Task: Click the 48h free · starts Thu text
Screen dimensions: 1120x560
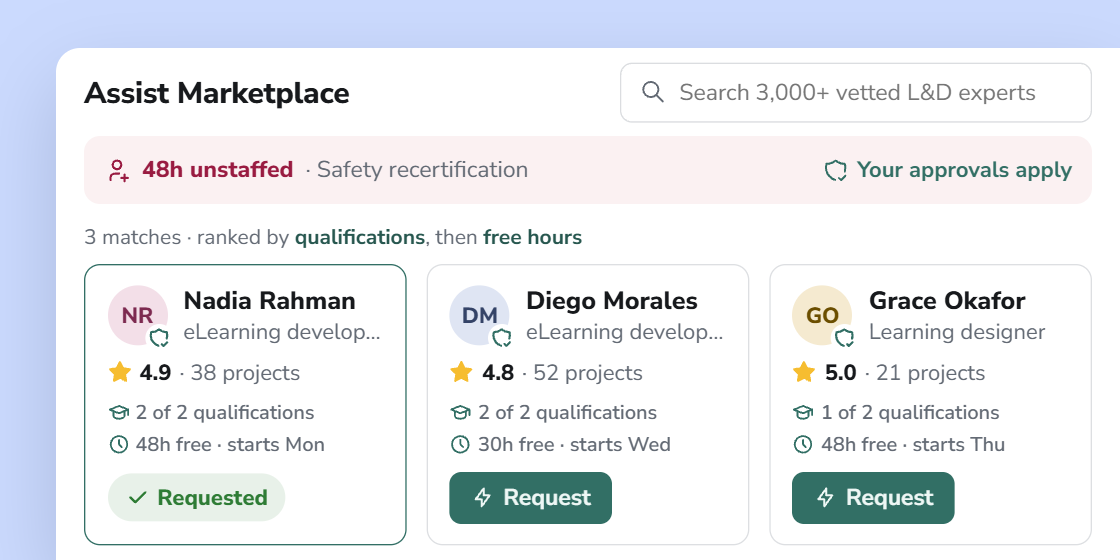Action: pos(913,444)
